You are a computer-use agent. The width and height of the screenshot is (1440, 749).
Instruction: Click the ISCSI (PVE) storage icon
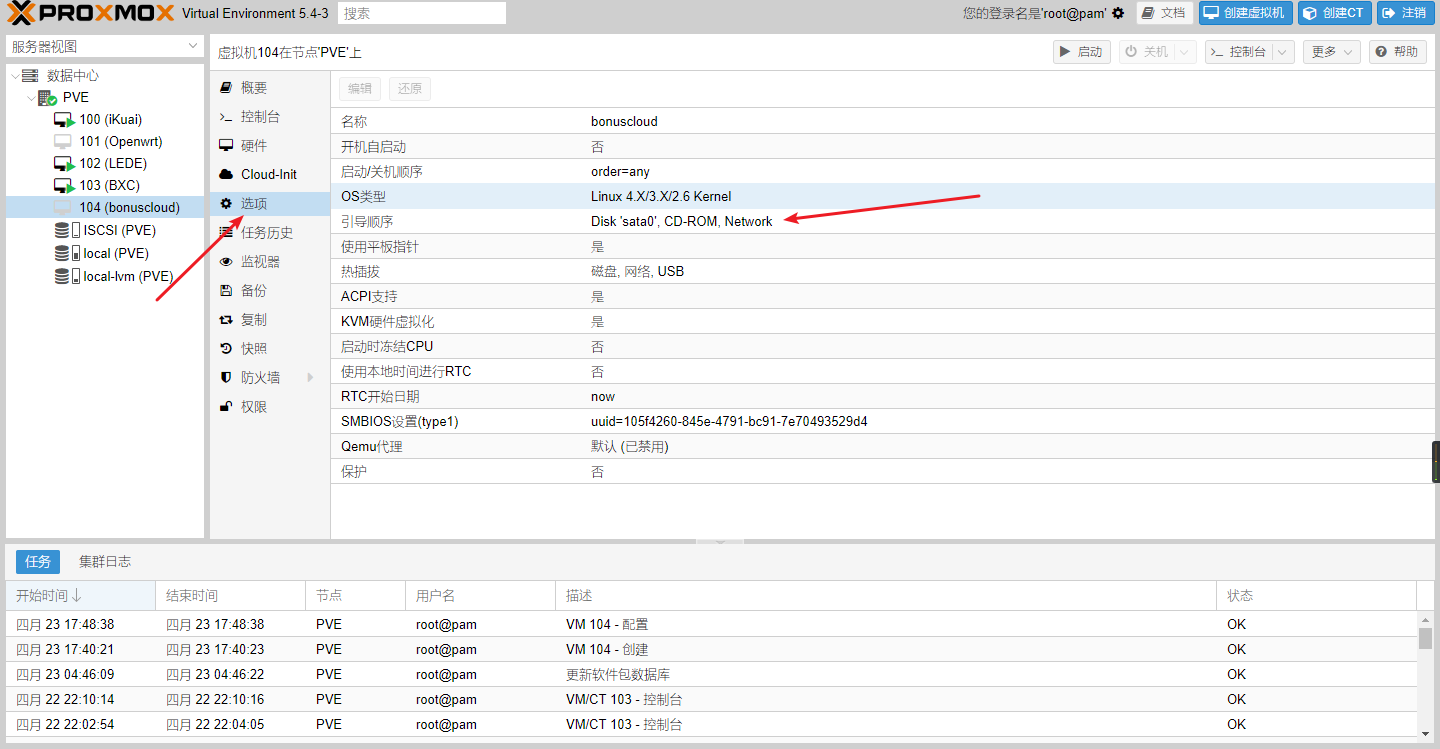coord(67,231)
